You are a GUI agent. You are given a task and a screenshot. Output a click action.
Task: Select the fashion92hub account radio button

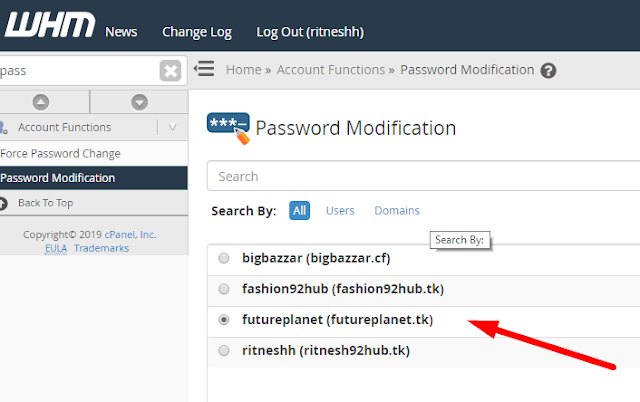(x=223, y=289)
